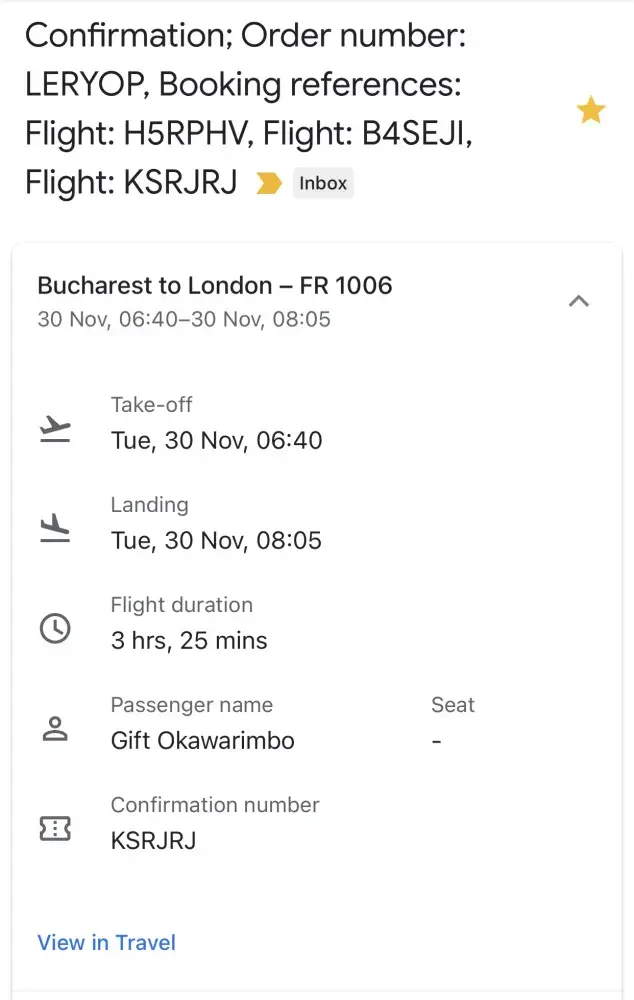The height and width of the screenshot is (1000, 634).
Task: Click the confirmation number KSRJRJ value
Action: (153, 840)
